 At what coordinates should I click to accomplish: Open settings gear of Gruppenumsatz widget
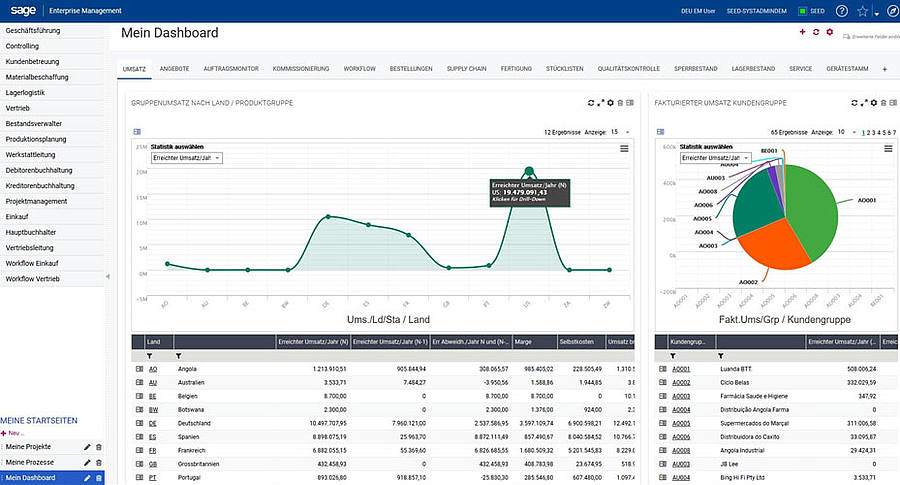(x=610, y=103)
